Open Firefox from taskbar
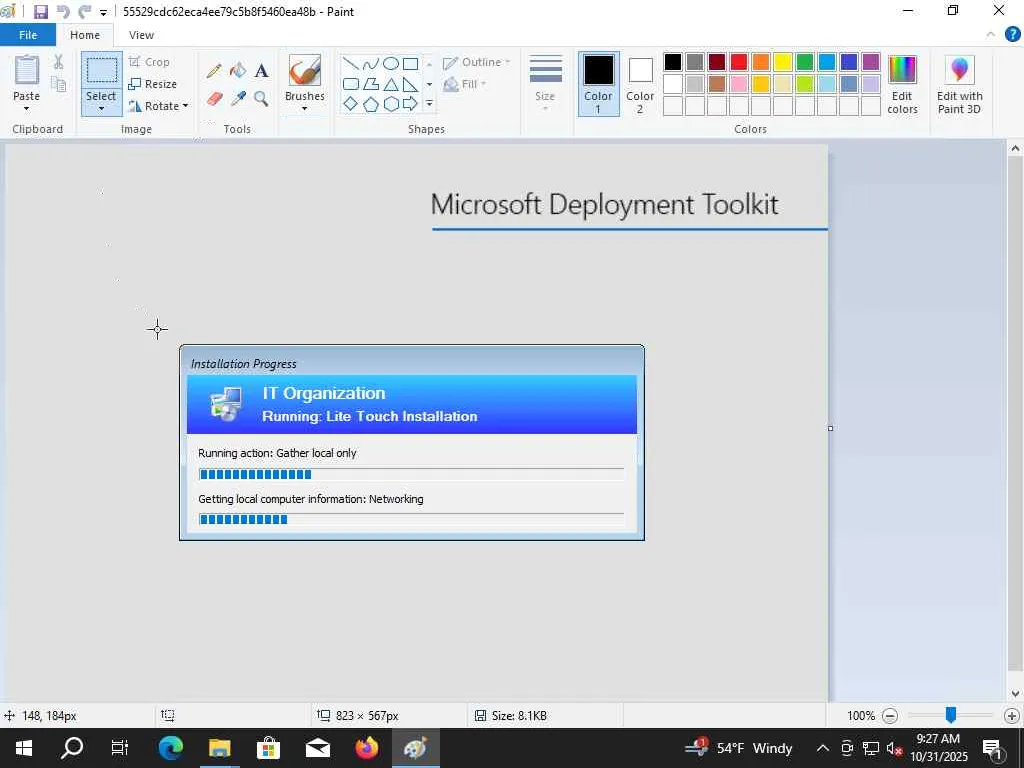Viewport: 1024px width, 768px height. [366, 748]
